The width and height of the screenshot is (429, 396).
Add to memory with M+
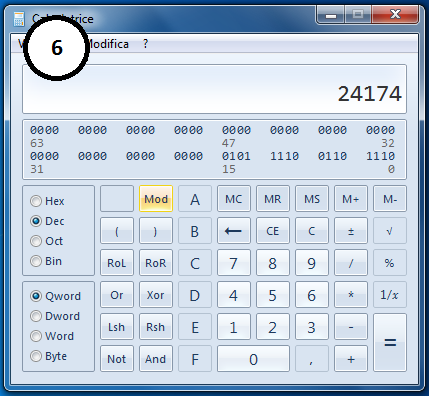pos(351,199)
